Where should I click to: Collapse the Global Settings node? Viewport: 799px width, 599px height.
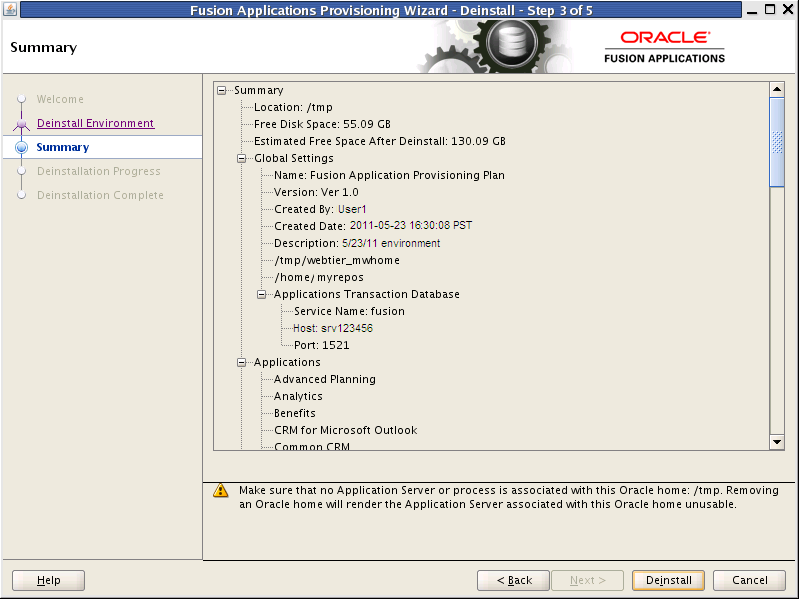click(x=242, y=158)
